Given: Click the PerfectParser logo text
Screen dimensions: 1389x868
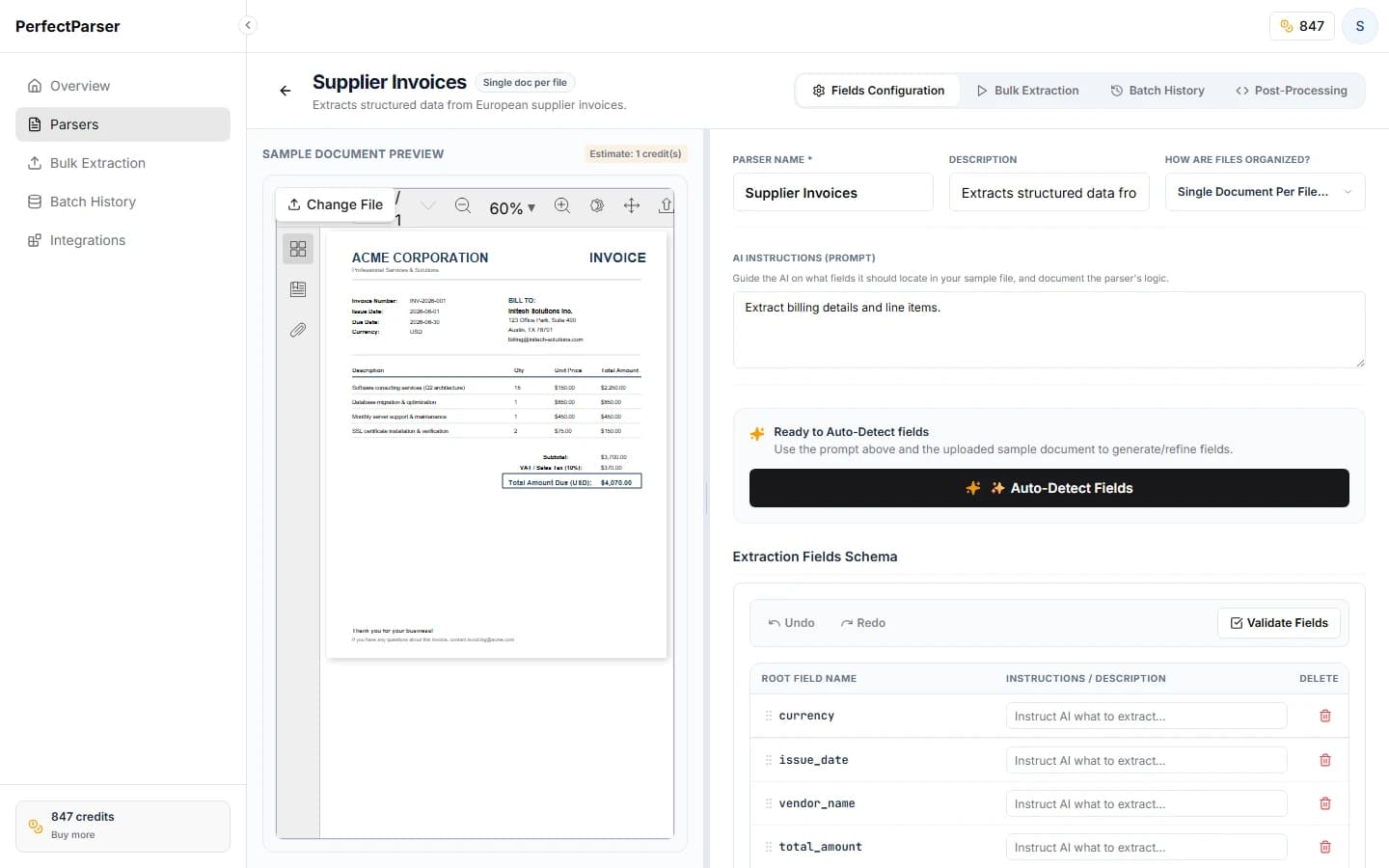Looking at the screenshot, I should pos(68,26).
